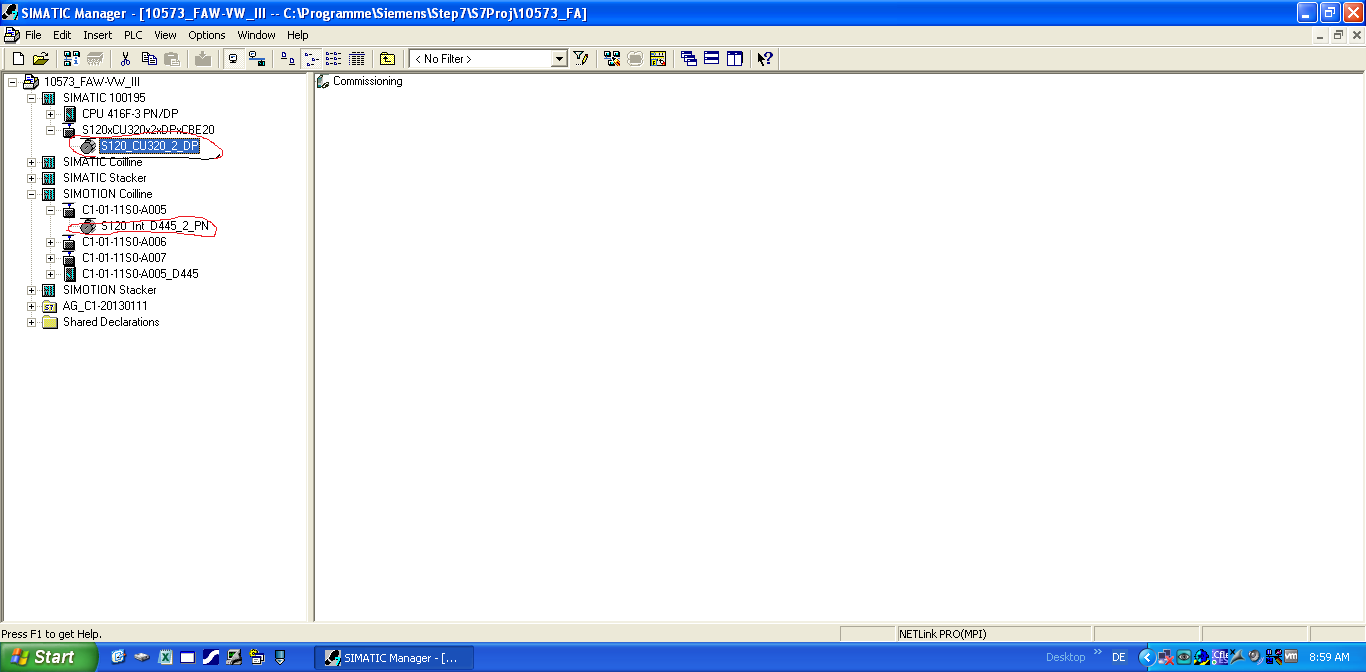Switch to Large Icons view
The image size is (1366, 672).
(x=288, y=59)
